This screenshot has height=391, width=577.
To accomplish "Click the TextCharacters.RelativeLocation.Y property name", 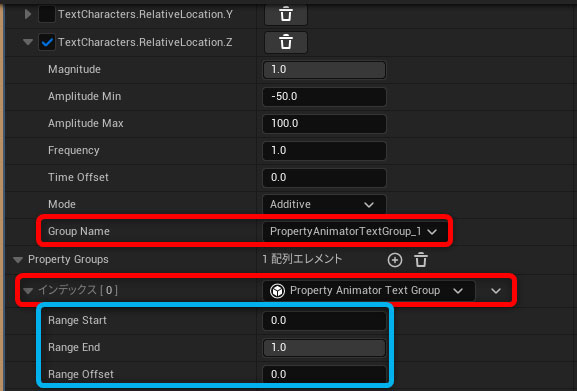I will point(145,14).
